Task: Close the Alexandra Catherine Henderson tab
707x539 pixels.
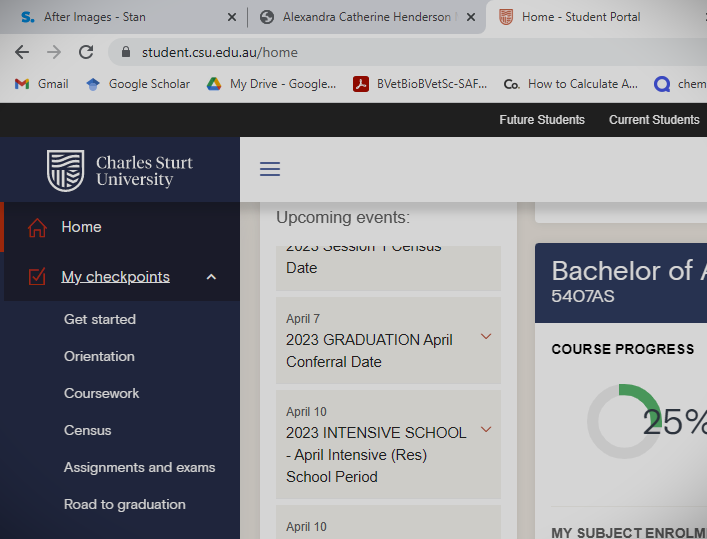Action: tap(471, 17)
